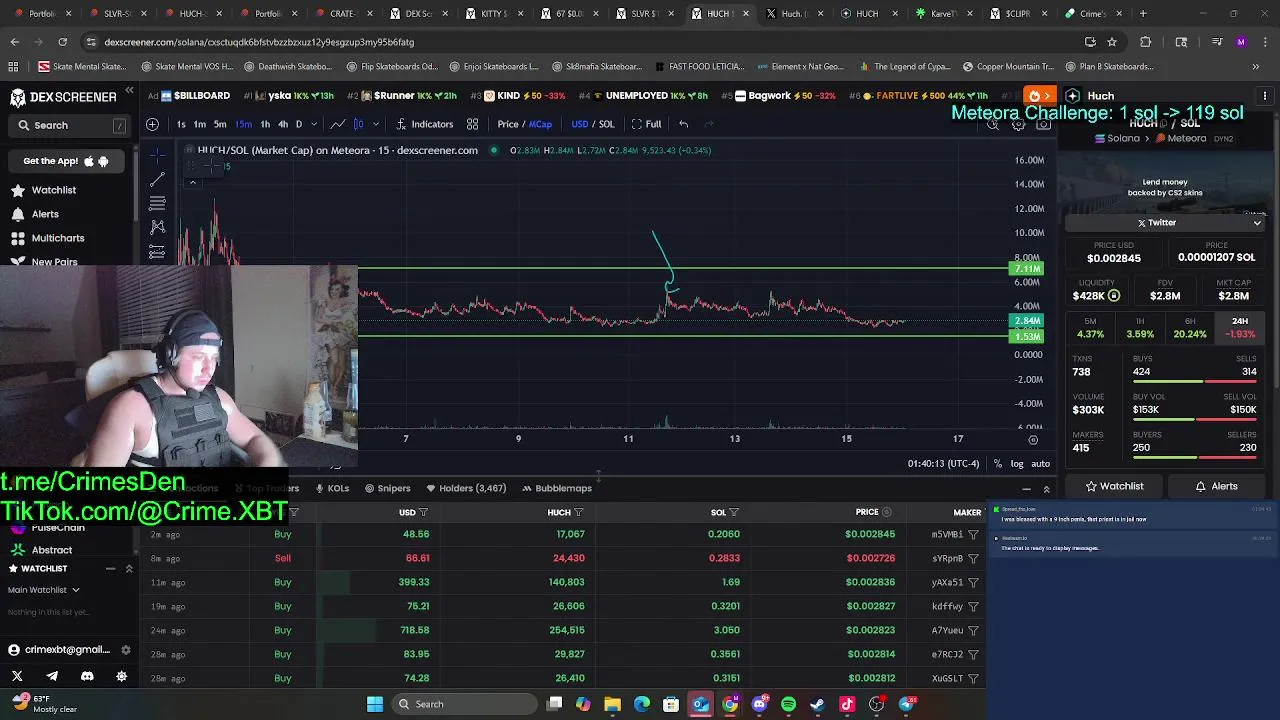Open the Bubblemaps tab
The image size is (1280, 720).
556,488
